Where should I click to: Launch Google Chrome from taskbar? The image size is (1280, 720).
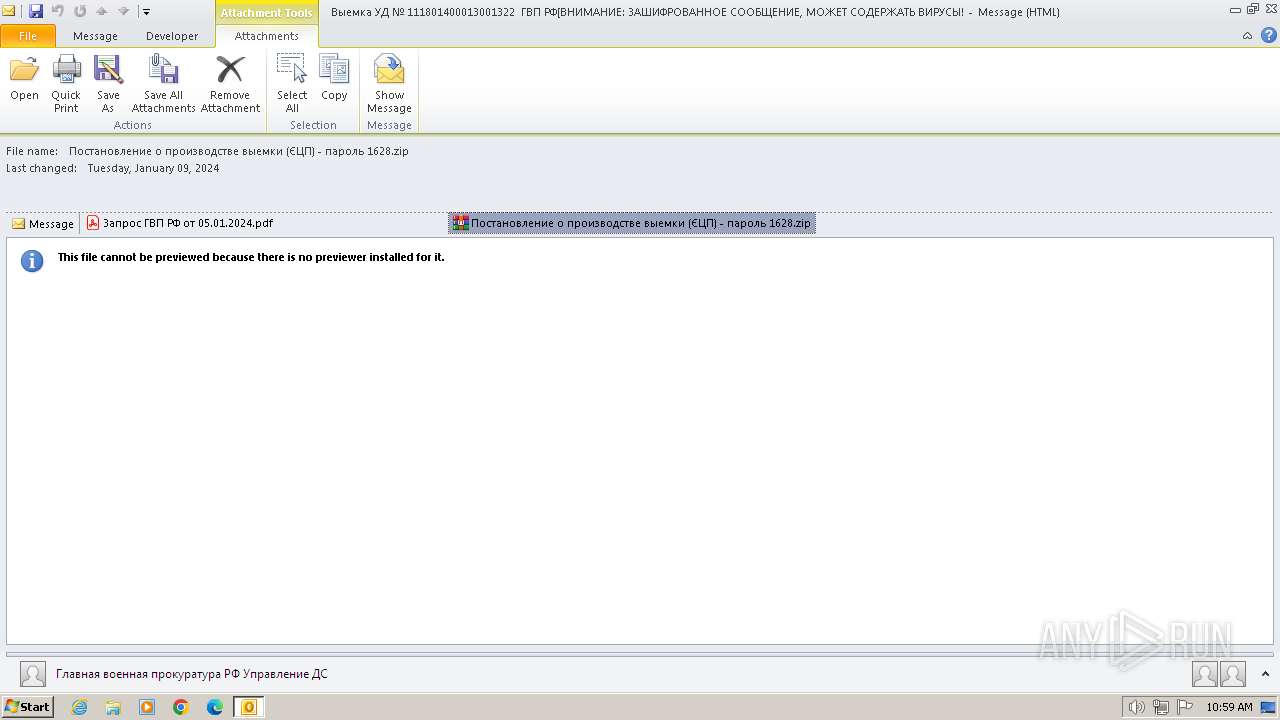(181, 707)
